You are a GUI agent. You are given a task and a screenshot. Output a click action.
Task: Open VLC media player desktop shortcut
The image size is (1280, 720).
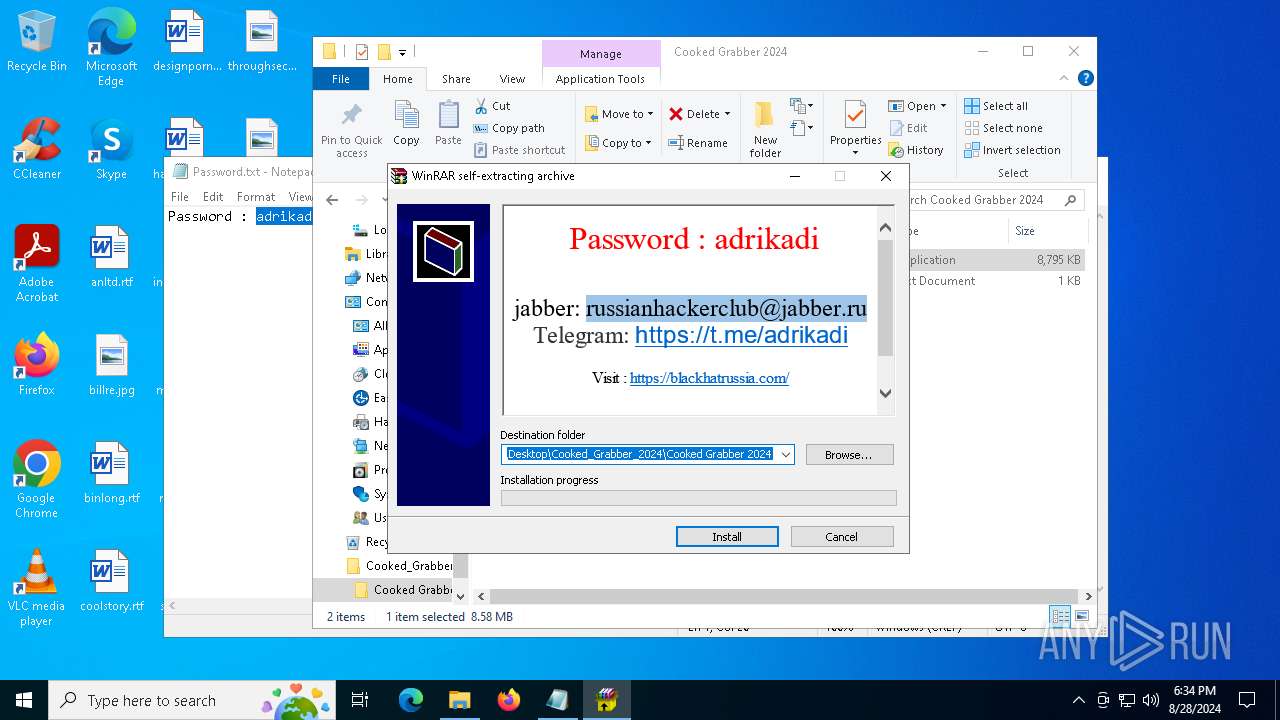tap(37, 588)
